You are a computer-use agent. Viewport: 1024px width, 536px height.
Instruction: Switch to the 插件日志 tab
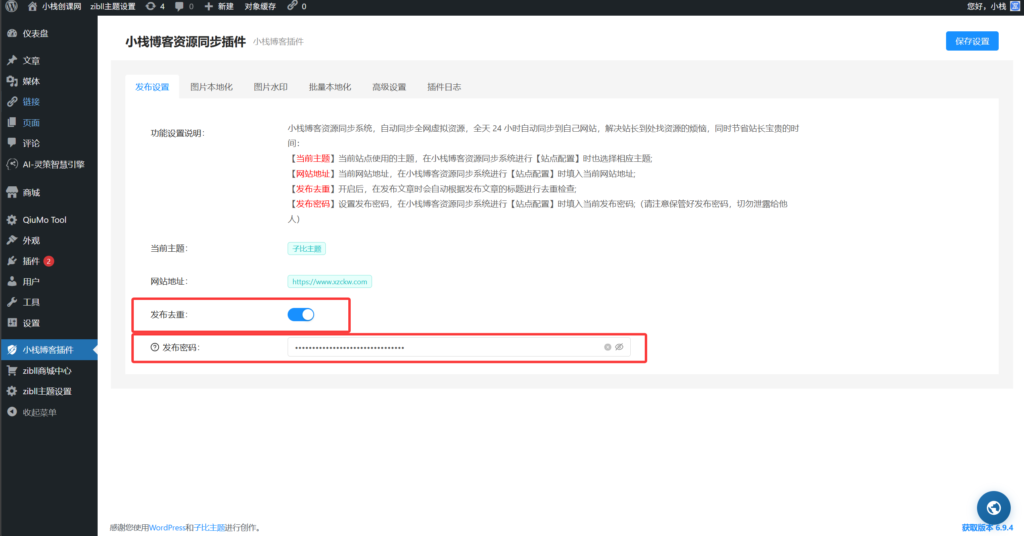(x=444, y=87)
